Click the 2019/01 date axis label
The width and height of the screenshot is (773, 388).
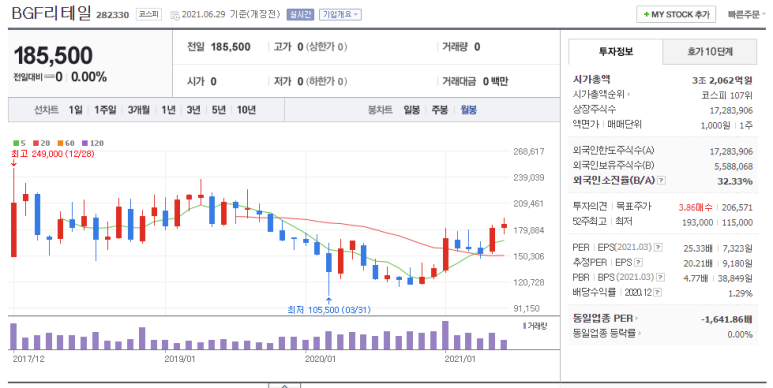pos(179,359)
